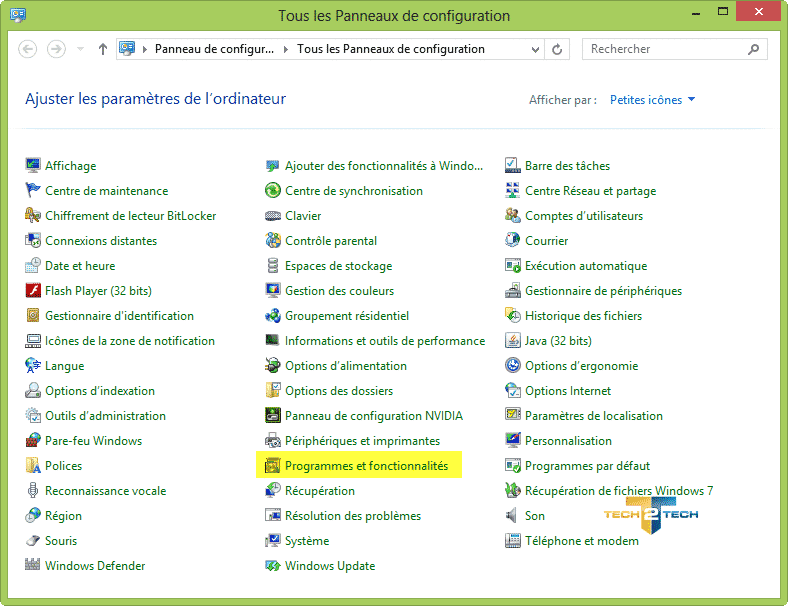Screen dimensions: 788x606
Task: Click the Courrier mail icon
Action: tap(513, 241)
